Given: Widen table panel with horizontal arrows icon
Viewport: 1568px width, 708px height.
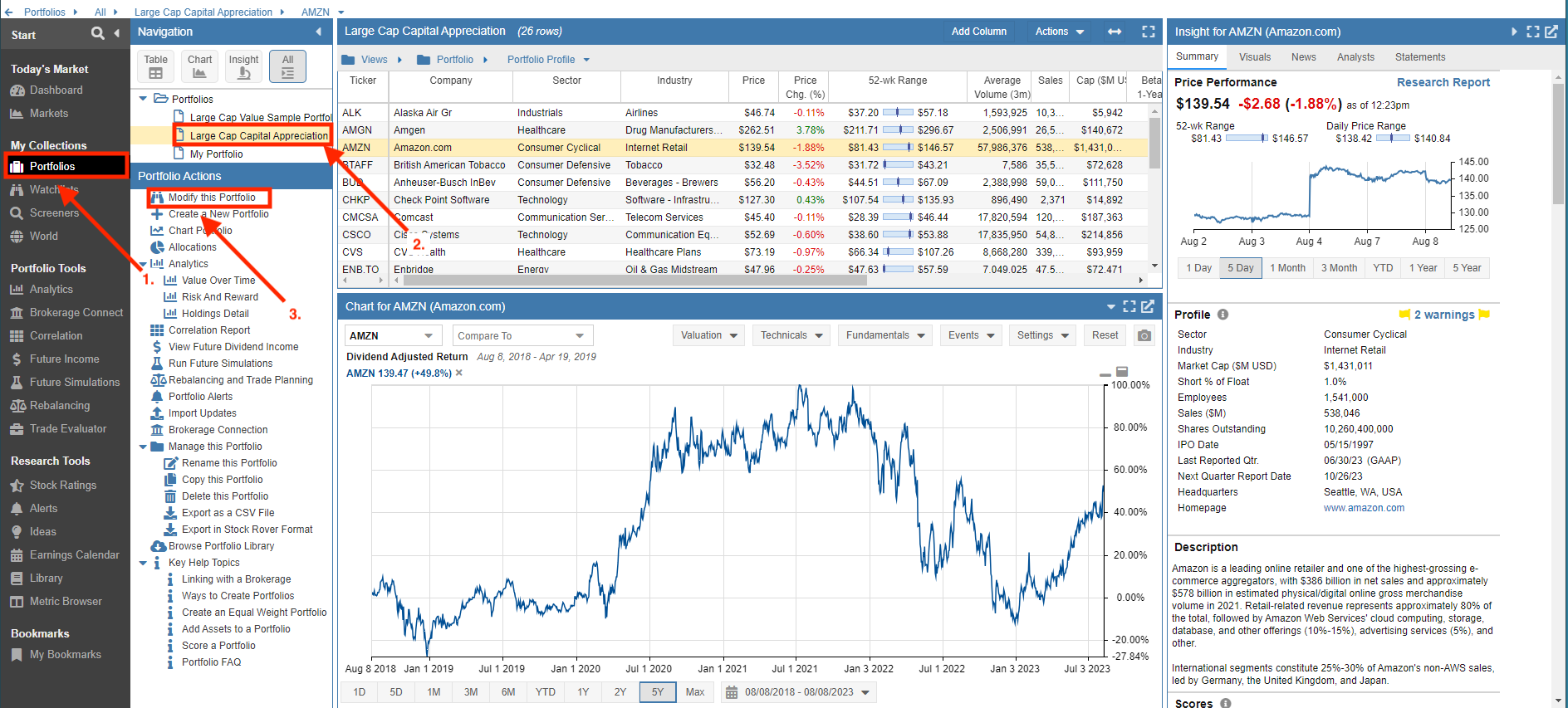Looking at the screenshot, I should [x=1115, y=32].
